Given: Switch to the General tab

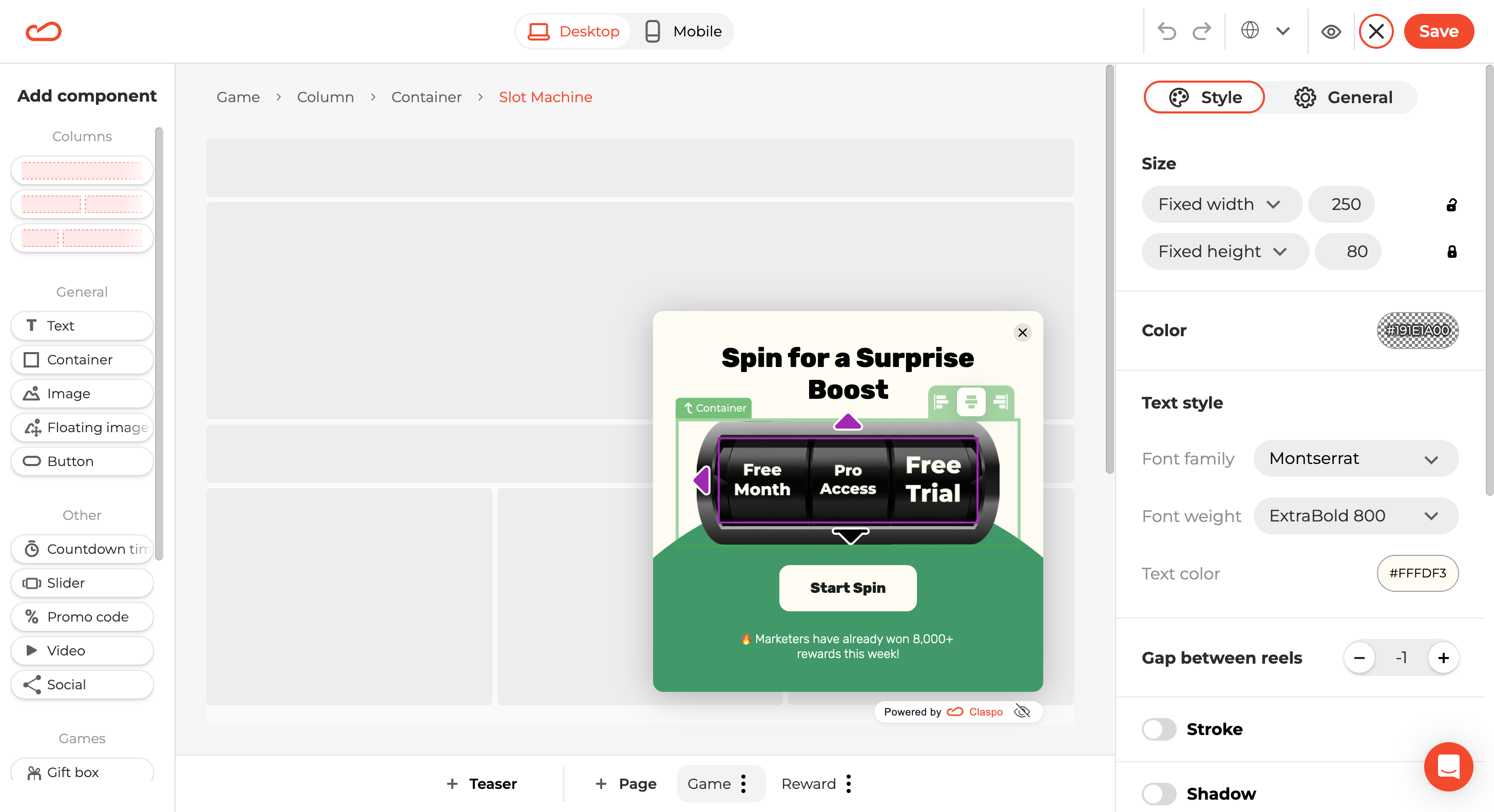Looking at the screenshot, I should (x=1343, y=98).
